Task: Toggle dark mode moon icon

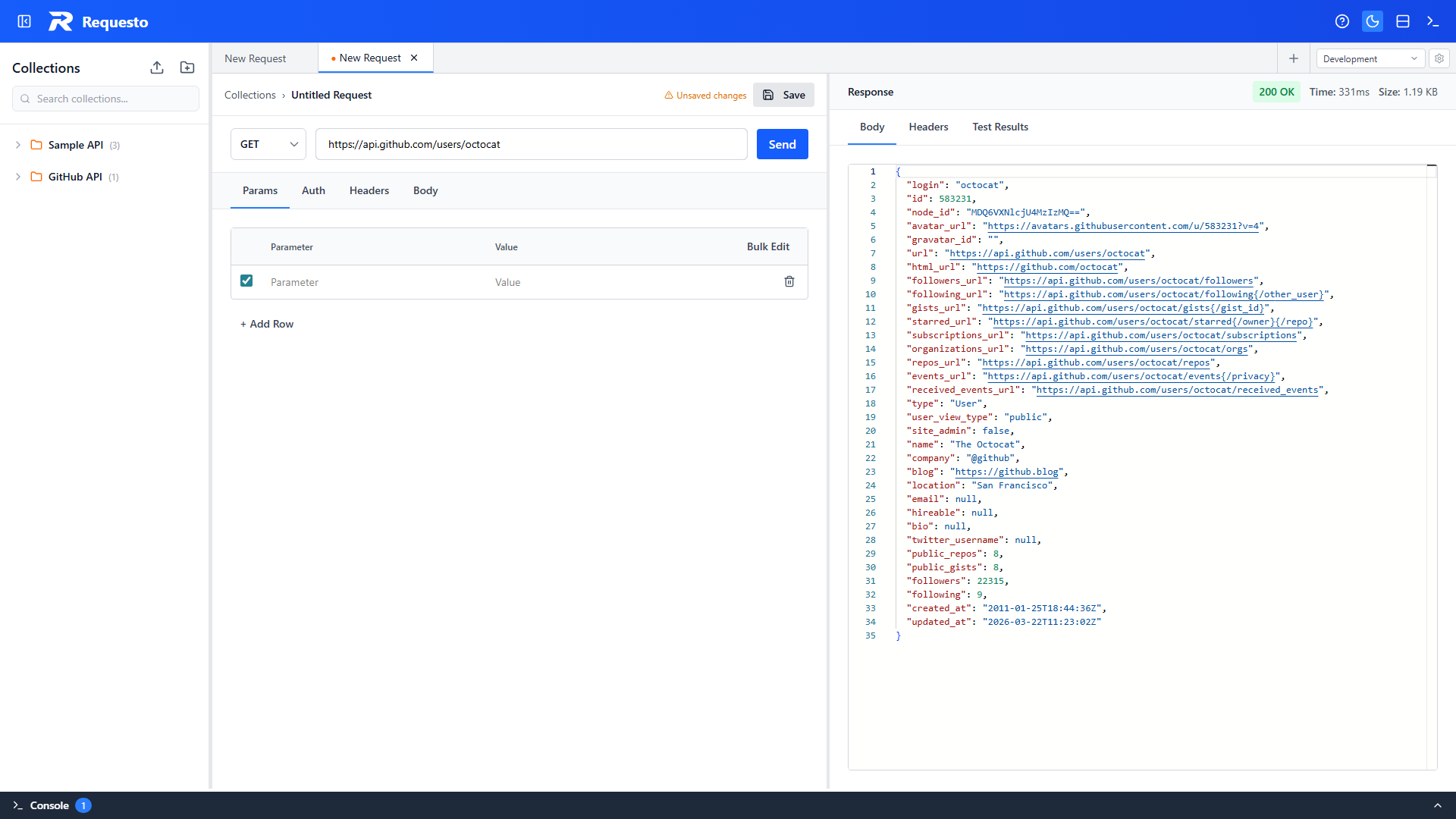Action: click(1373, 21)
